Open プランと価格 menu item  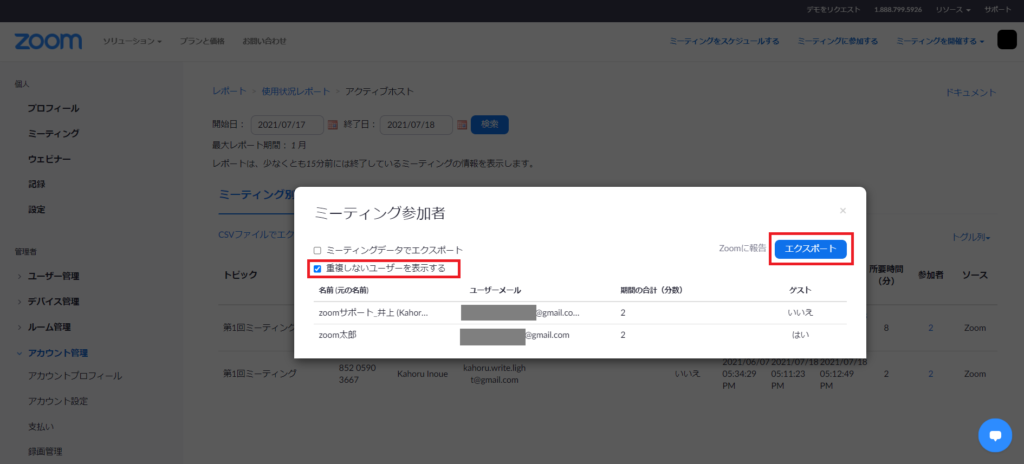pyautogui.click(x=203, y=41)
